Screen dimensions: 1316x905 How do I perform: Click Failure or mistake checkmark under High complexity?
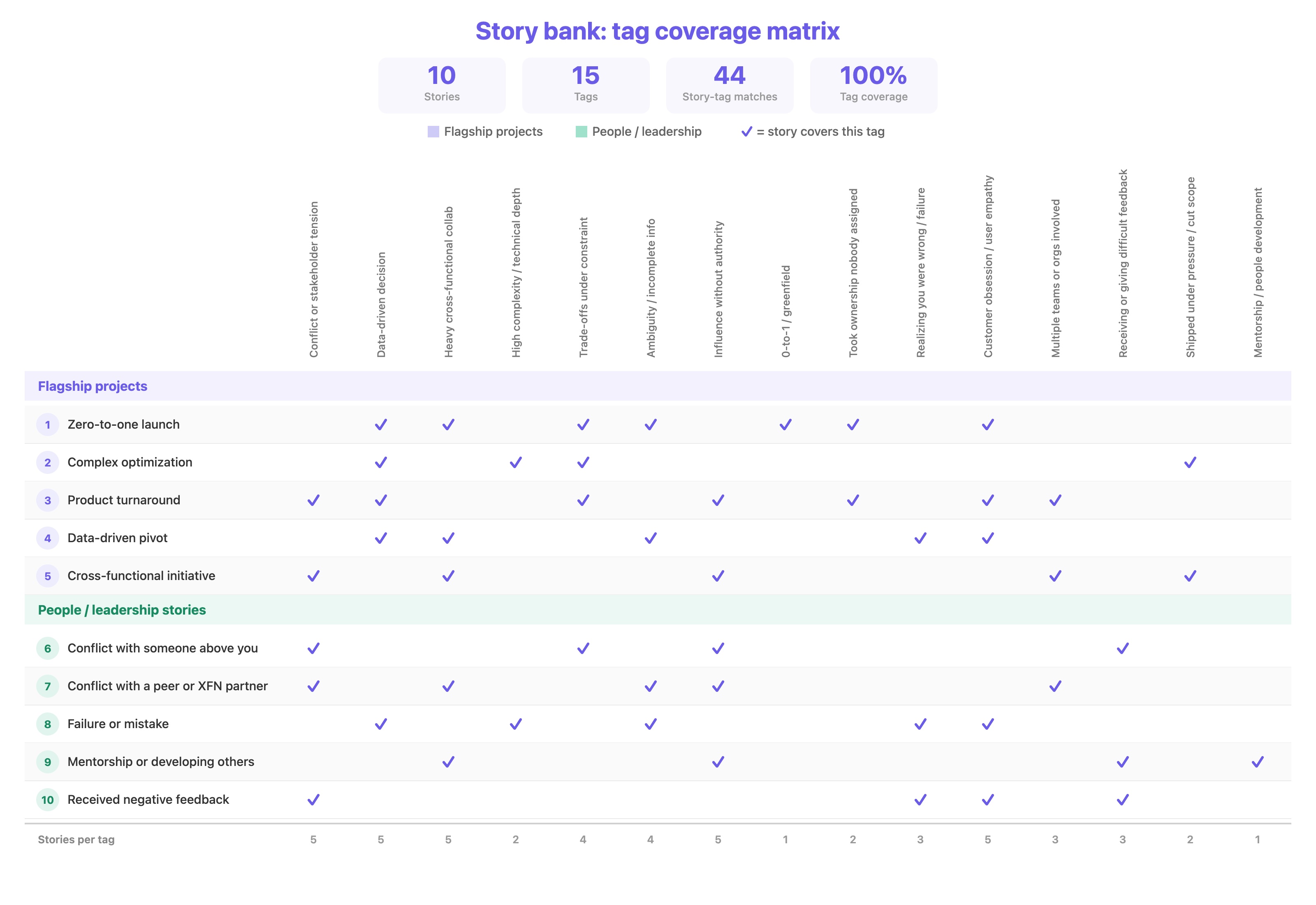click(516, 724)
